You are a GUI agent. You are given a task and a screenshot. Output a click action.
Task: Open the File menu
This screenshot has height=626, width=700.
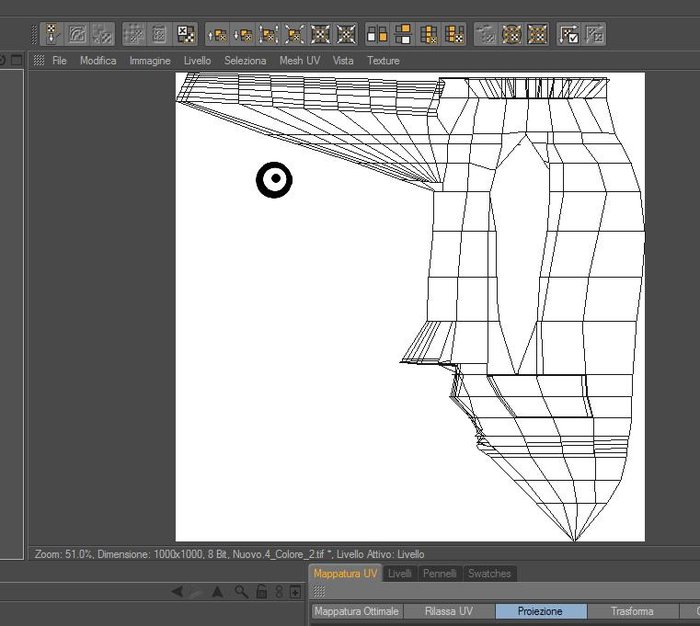pos(59,61)
